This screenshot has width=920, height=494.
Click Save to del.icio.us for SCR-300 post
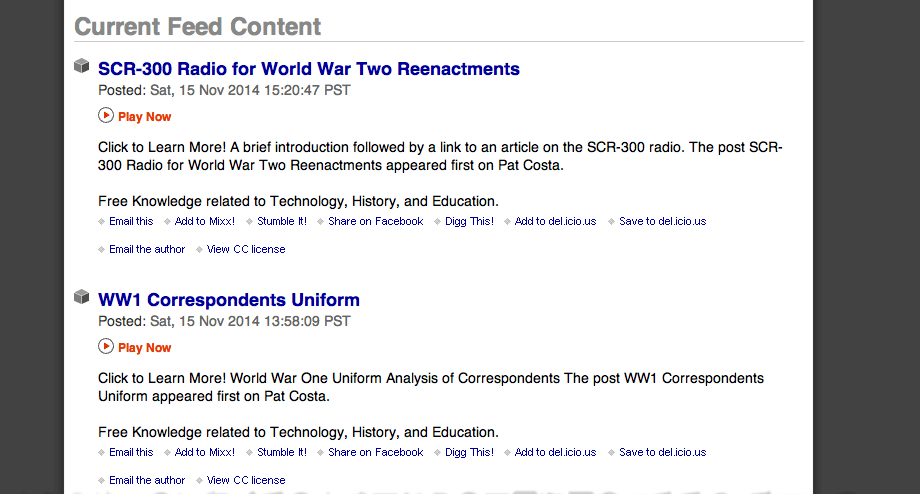(x=662, y=221)
